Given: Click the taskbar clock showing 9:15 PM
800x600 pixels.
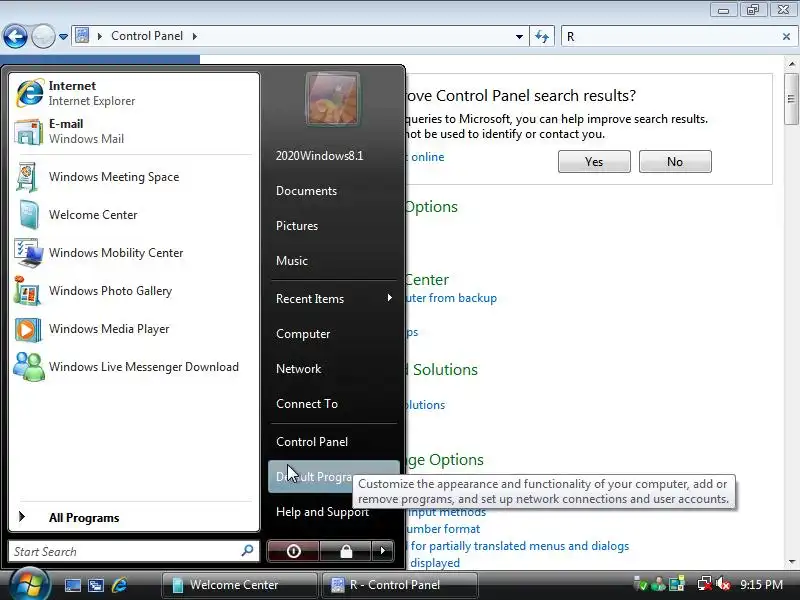Looking at the screenshot, I should point(761,585).
